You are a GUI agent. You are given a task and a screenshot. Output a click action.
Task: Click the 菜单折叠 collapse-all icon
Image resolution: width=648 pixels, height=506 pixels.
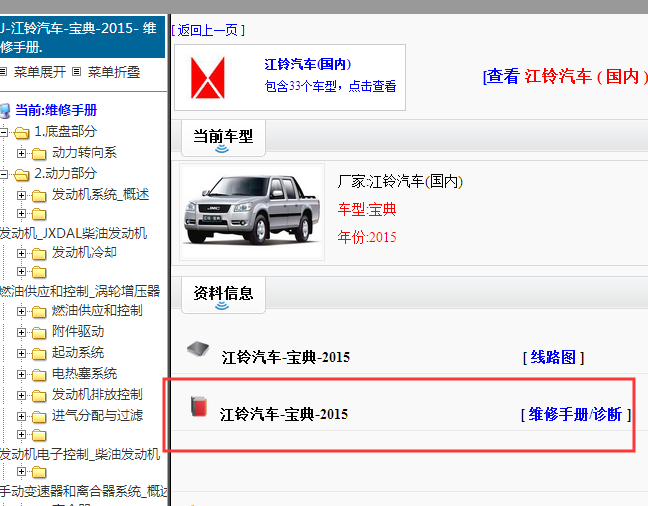(x=76, y=72)
